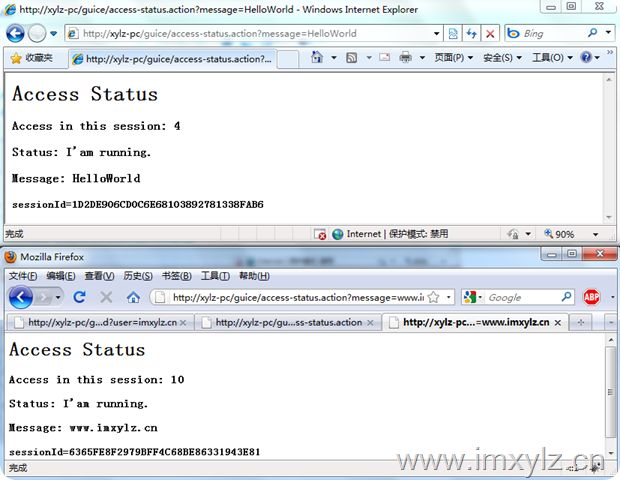620x480 pixels.
Task: Click the Adblock Plus ABP icon
Action: 592,297
